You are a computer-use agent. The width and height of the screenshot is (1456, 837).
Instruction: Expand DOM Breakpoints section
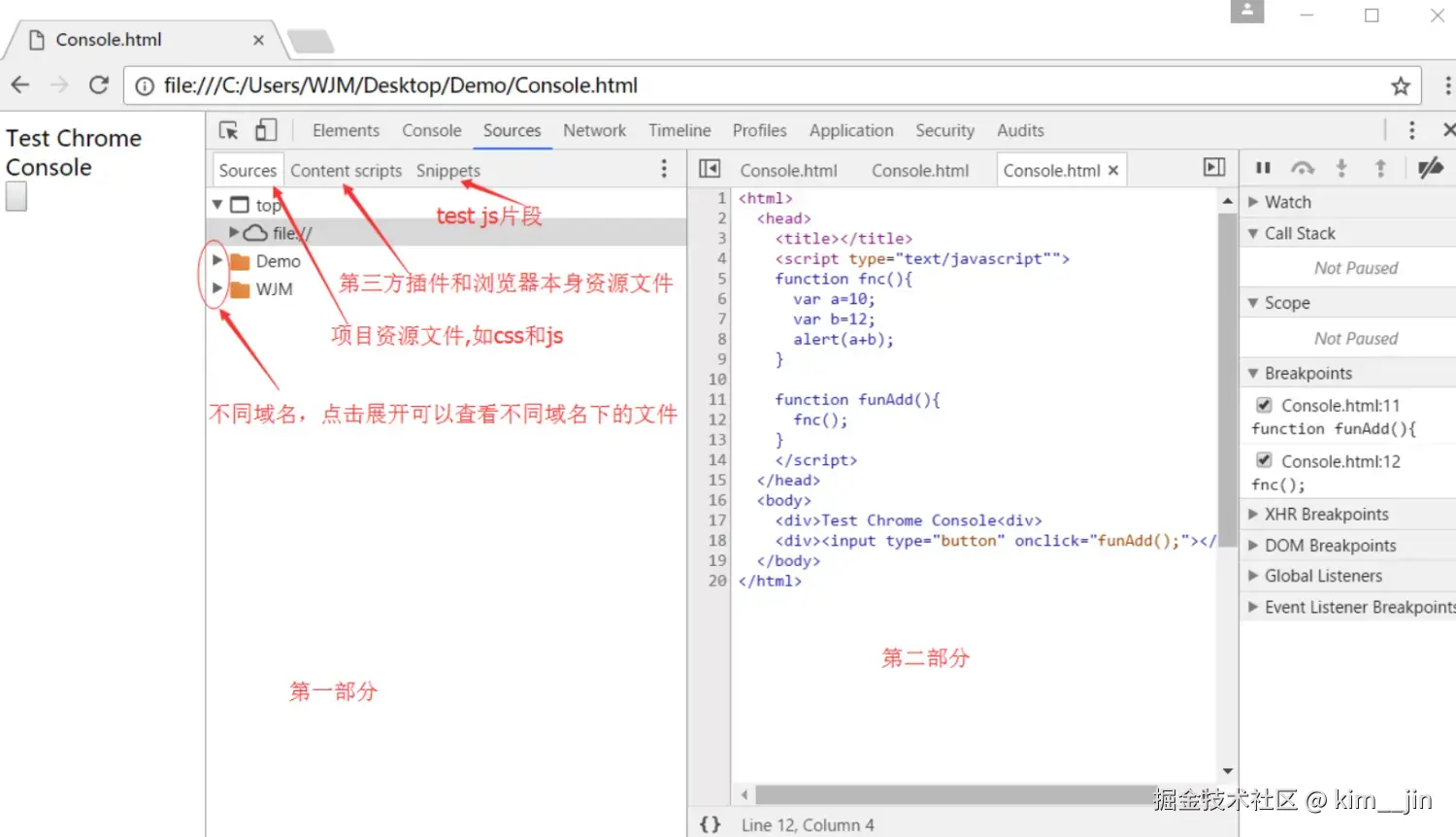(x=1252, y=545)
